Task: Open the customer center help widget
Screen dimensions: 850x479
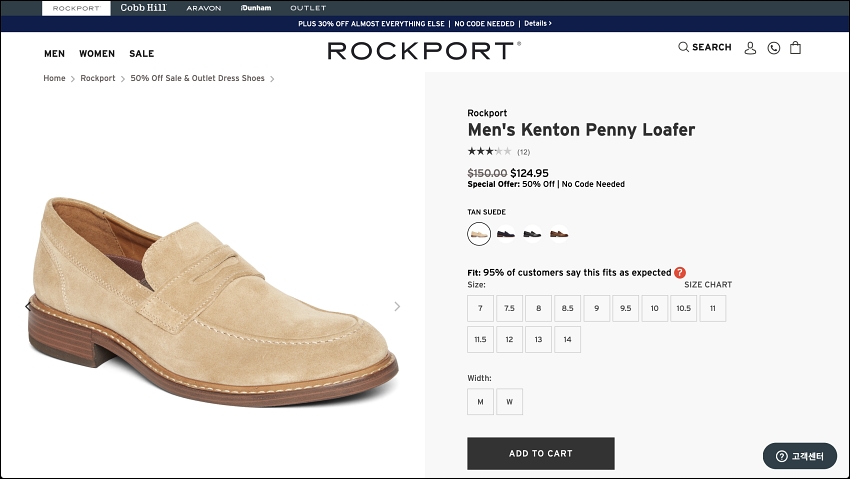Action: (800, 456)
